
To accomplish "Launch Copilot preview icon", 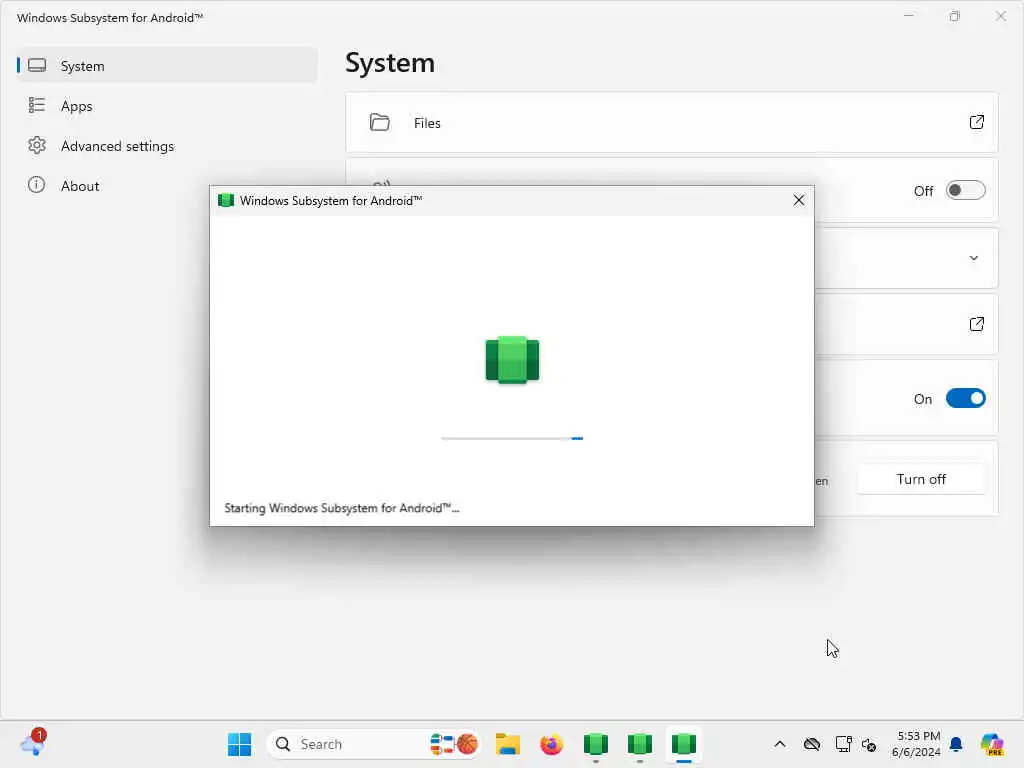I will click(992, 744).
